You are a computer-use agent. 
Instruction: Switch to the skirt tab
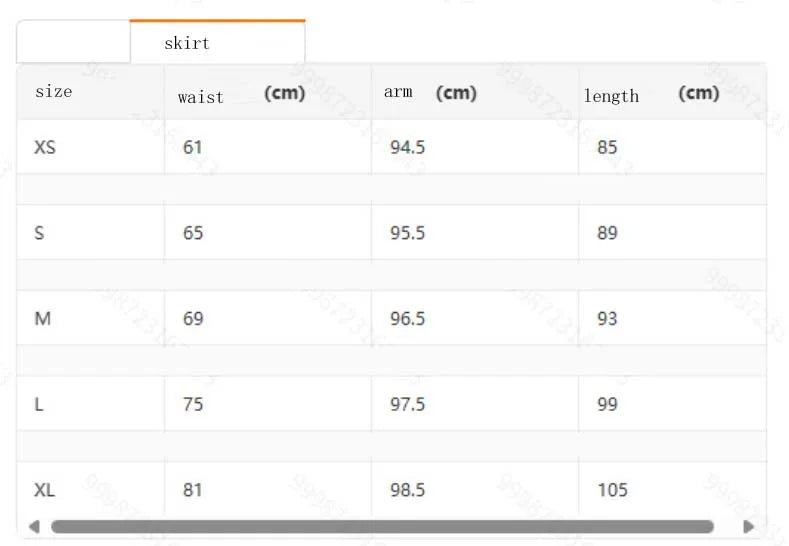(217, 43)
